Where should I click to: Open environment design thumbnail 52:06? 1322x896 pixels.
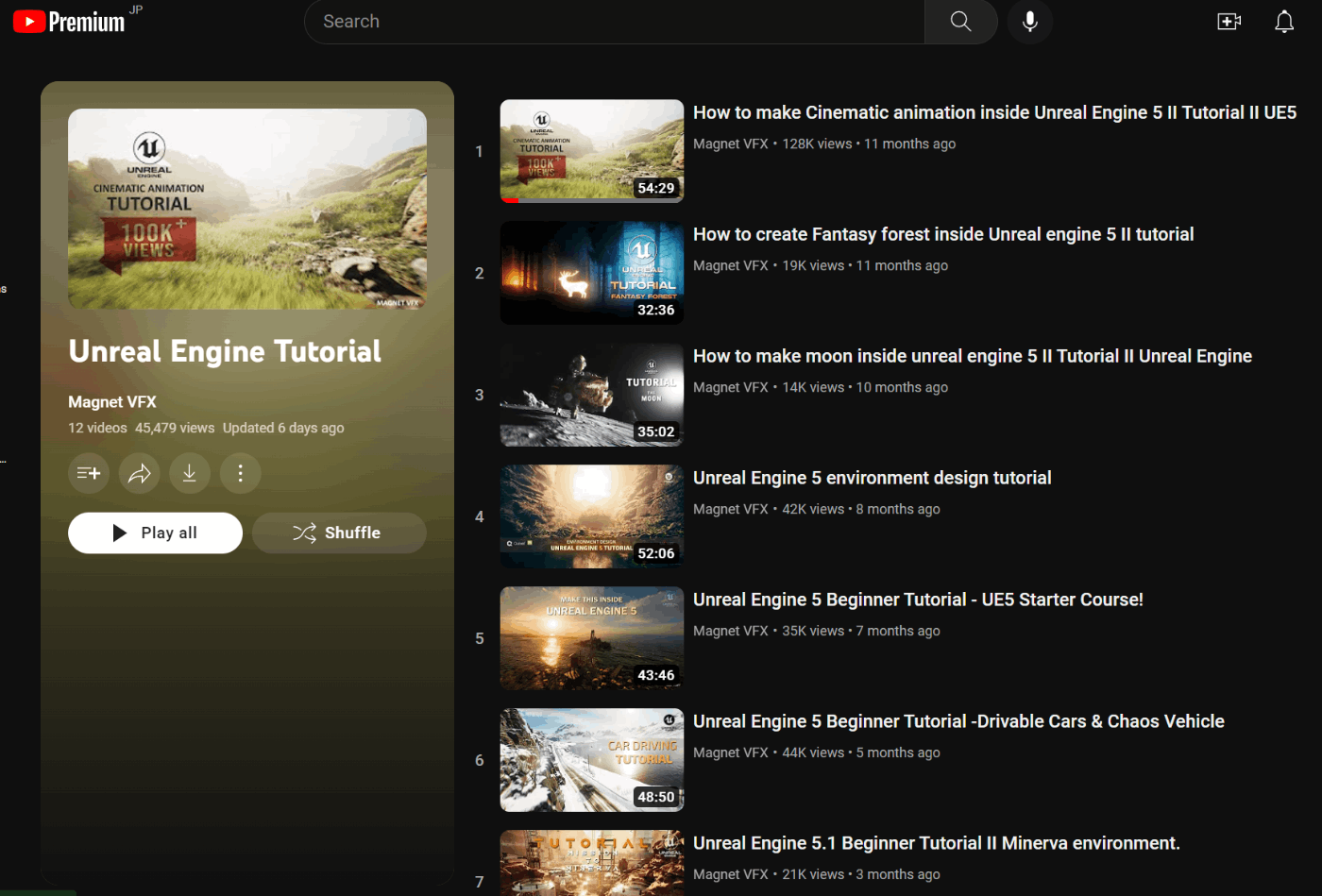pyautogui.click(x=592, y=516)
